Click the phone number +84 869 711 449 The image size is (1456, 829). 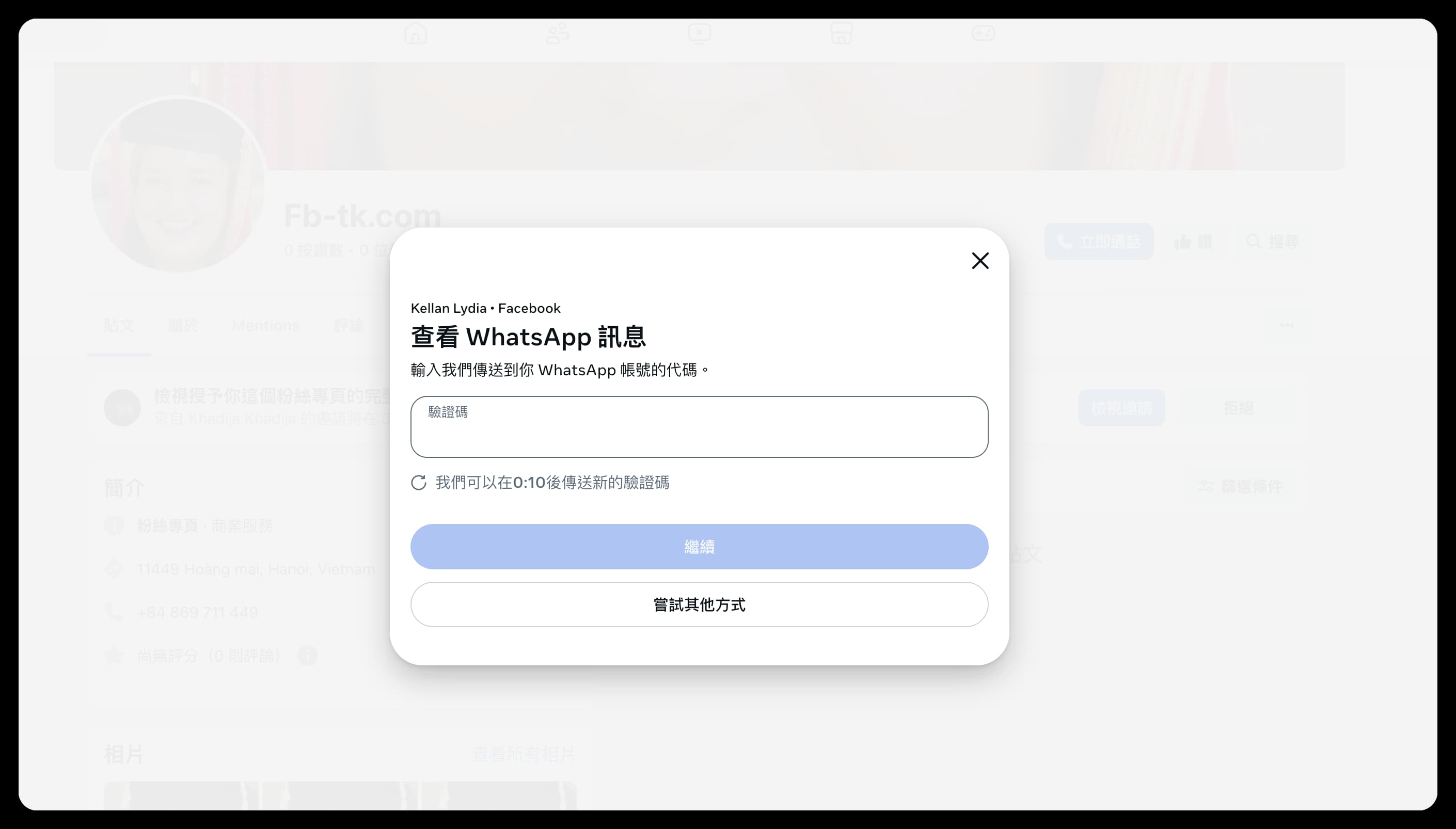[198, 613]
